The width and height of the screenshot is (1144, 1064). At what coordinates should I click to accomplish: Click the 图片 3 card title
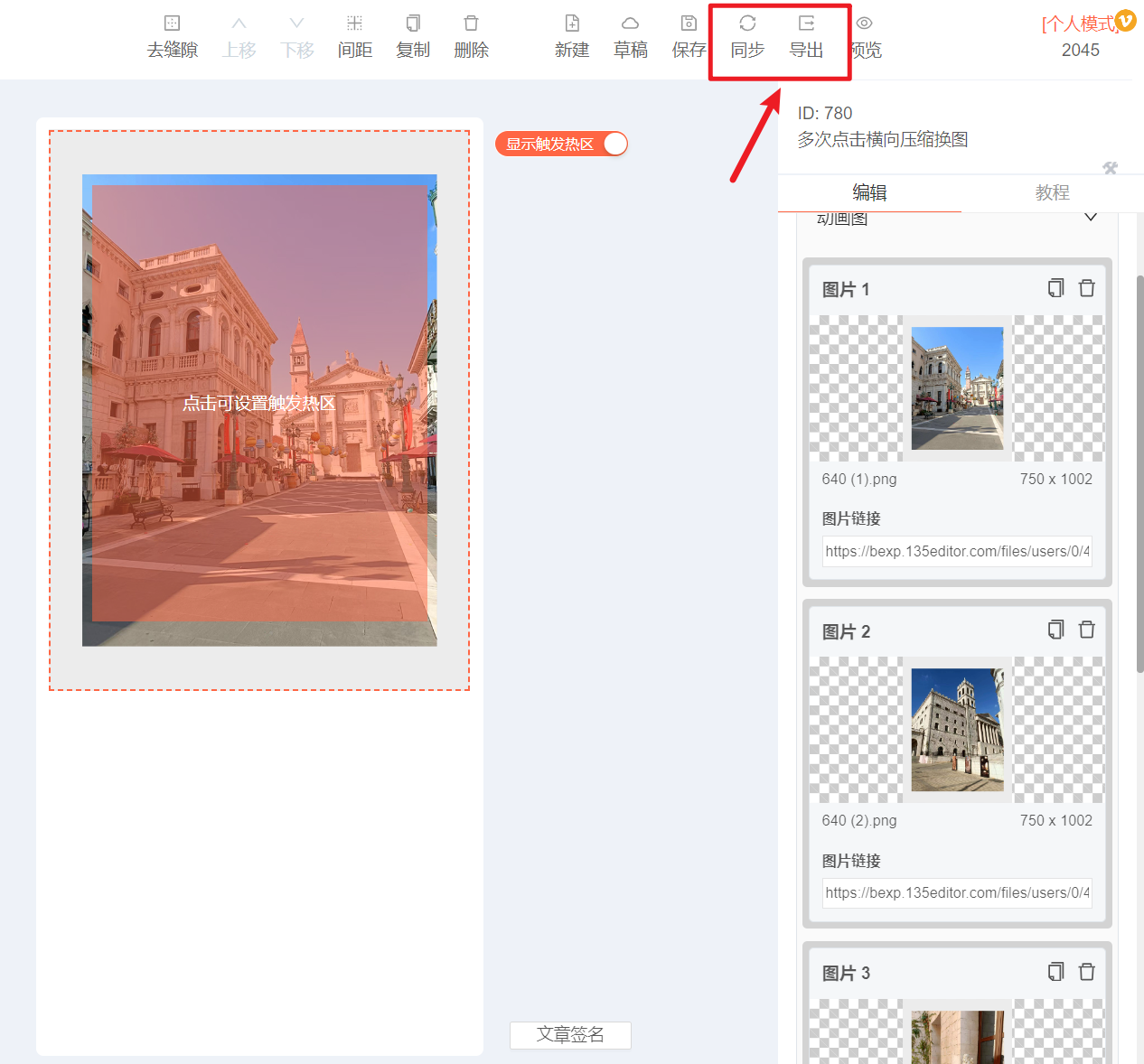pyautogui.click(x=846, y=973)
